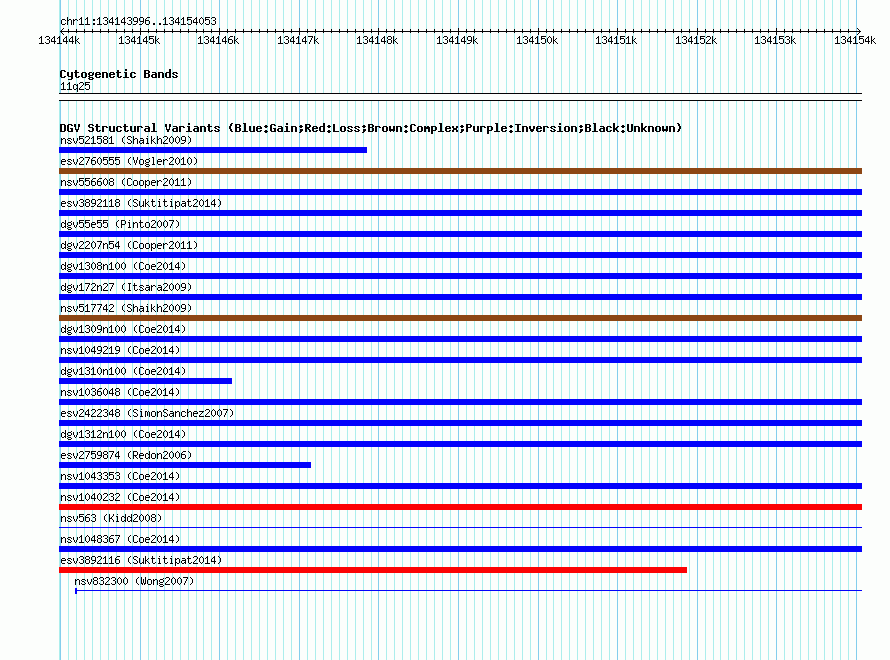This screenshot has height=660, width=890.
Task: Open the nsv1043353 (Coe2014) label
Action: point(120,476)
